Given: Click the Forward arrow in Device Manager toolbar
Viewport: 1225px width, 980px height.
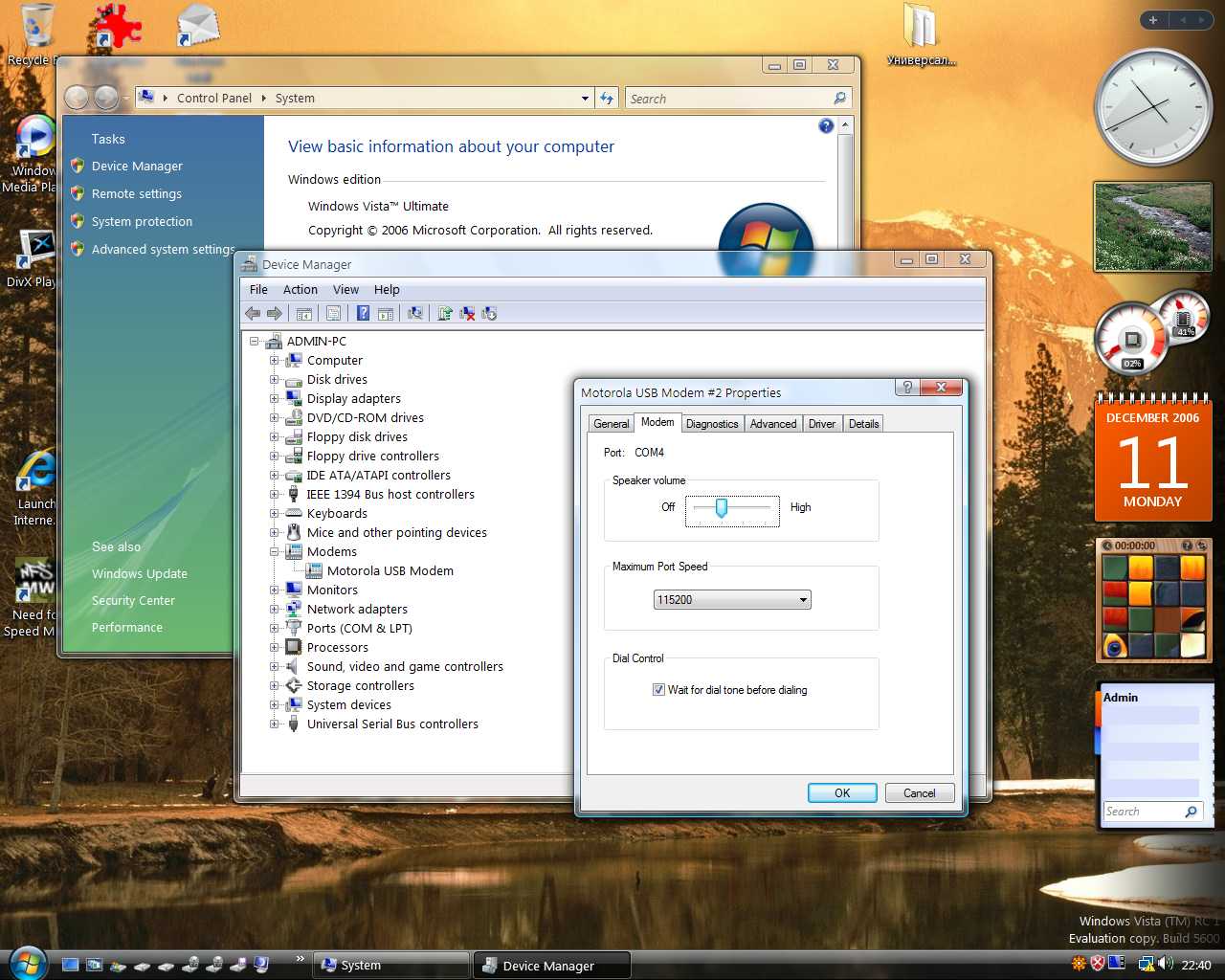Looking at the screenshot, I should click(275, 313).
